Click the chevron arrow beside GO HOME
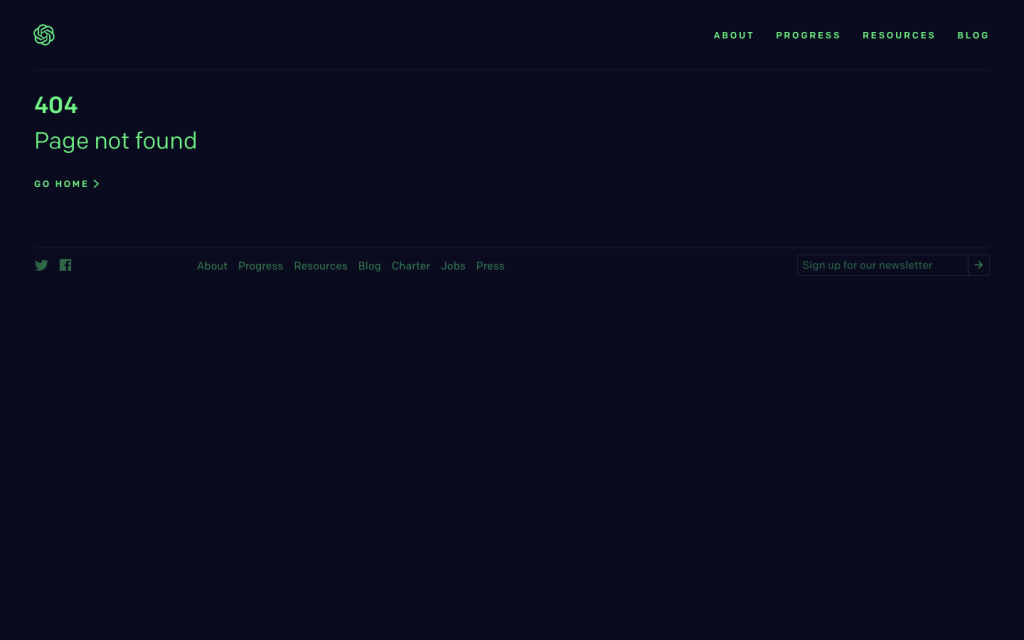1024x640 pixels. 96,184
